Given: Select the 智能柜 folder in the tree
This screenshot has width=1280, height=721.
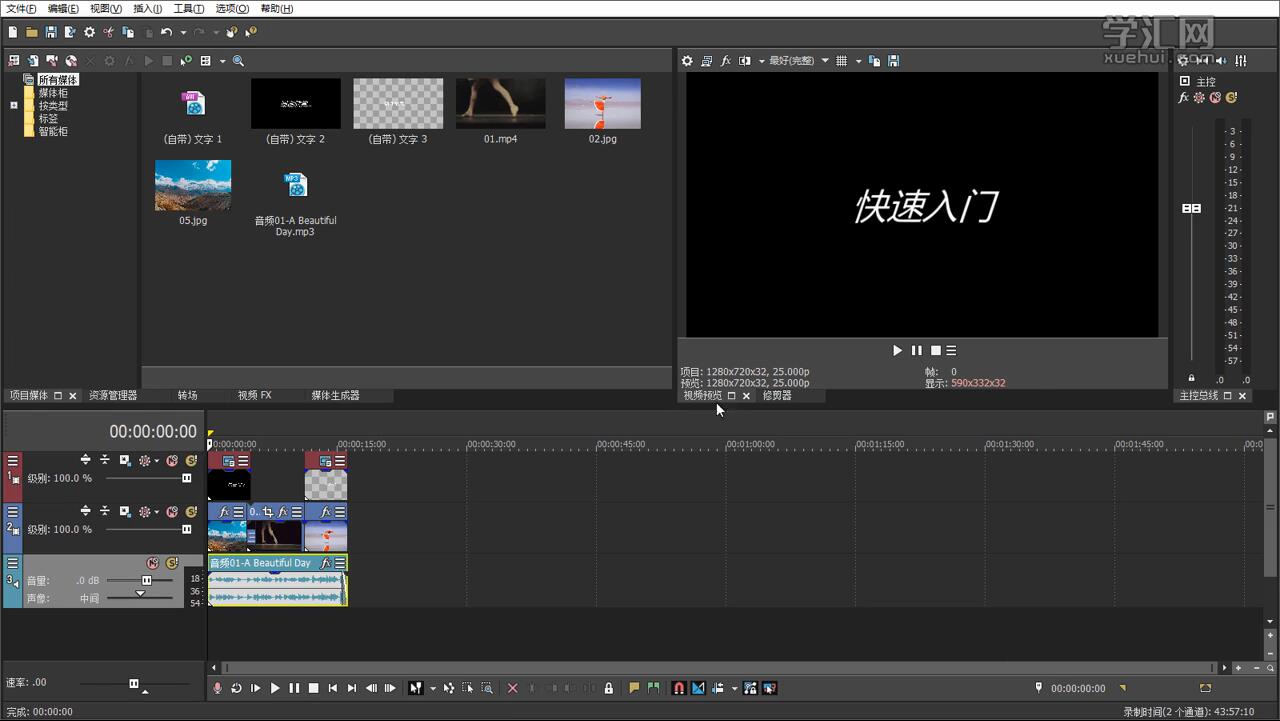Looking at the screenshot, I should point(53,131).
